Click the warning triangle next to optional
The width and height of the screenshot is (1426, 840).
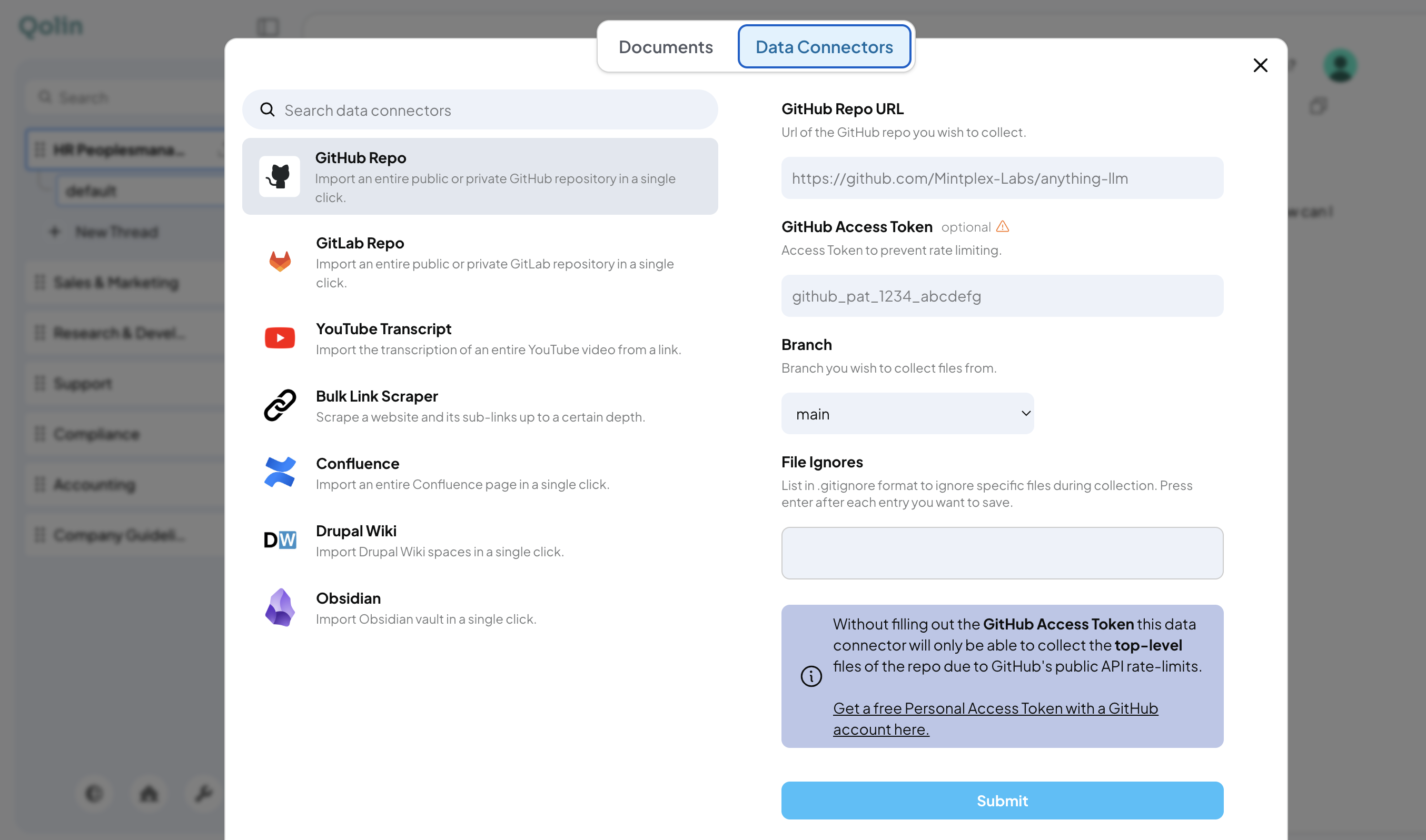pos(1003,226)
